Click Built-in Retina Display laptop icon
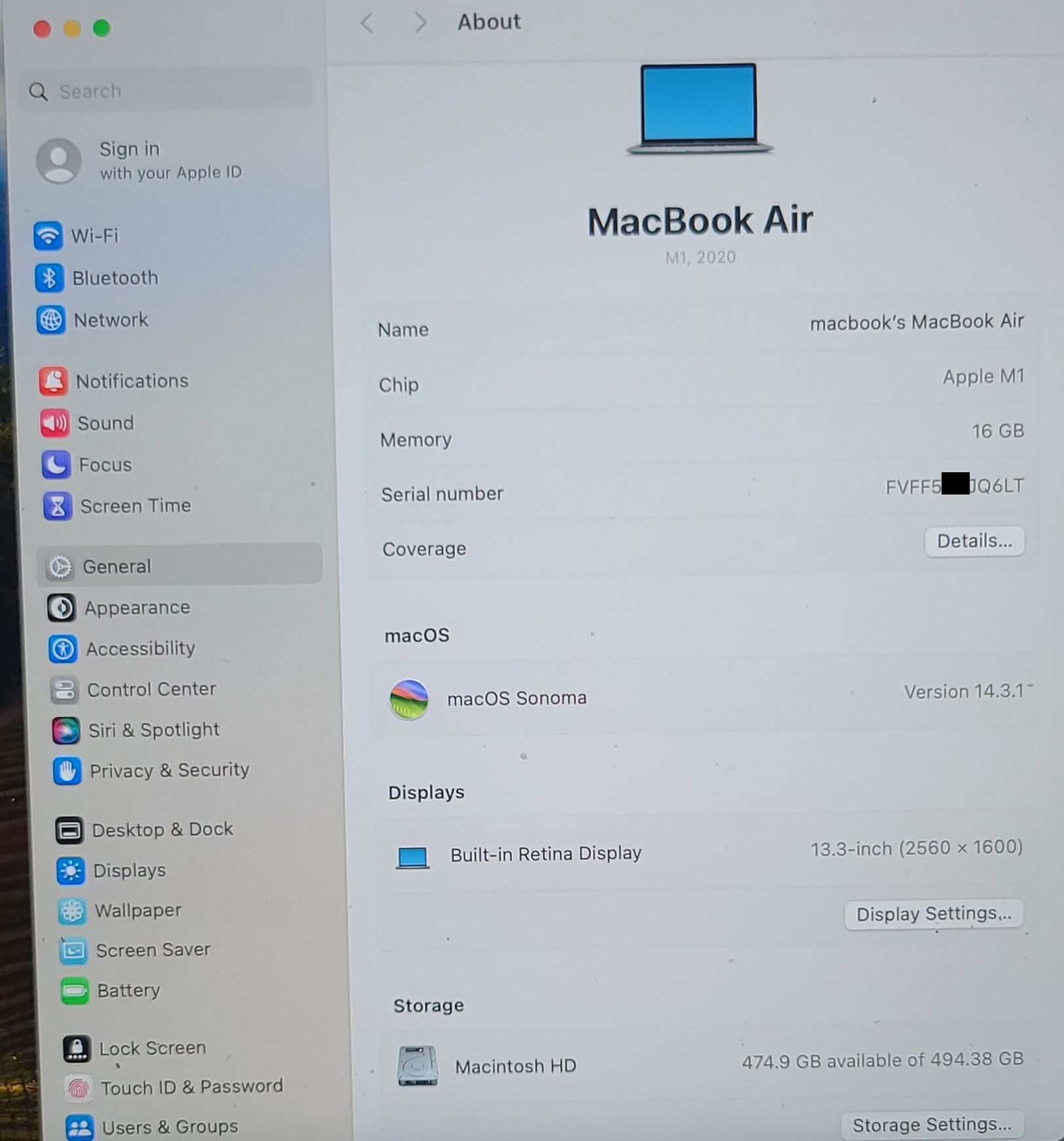The width and height of the screenshot is (1064, 1141). click(413, 857)
